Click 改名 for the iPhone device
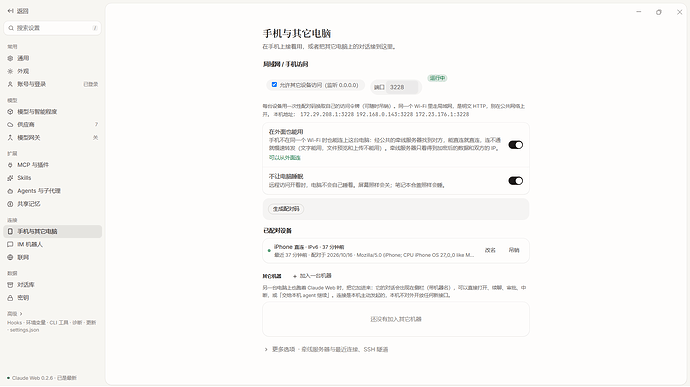Viewport: 690px width, 387px height. [x=490, y=250]
